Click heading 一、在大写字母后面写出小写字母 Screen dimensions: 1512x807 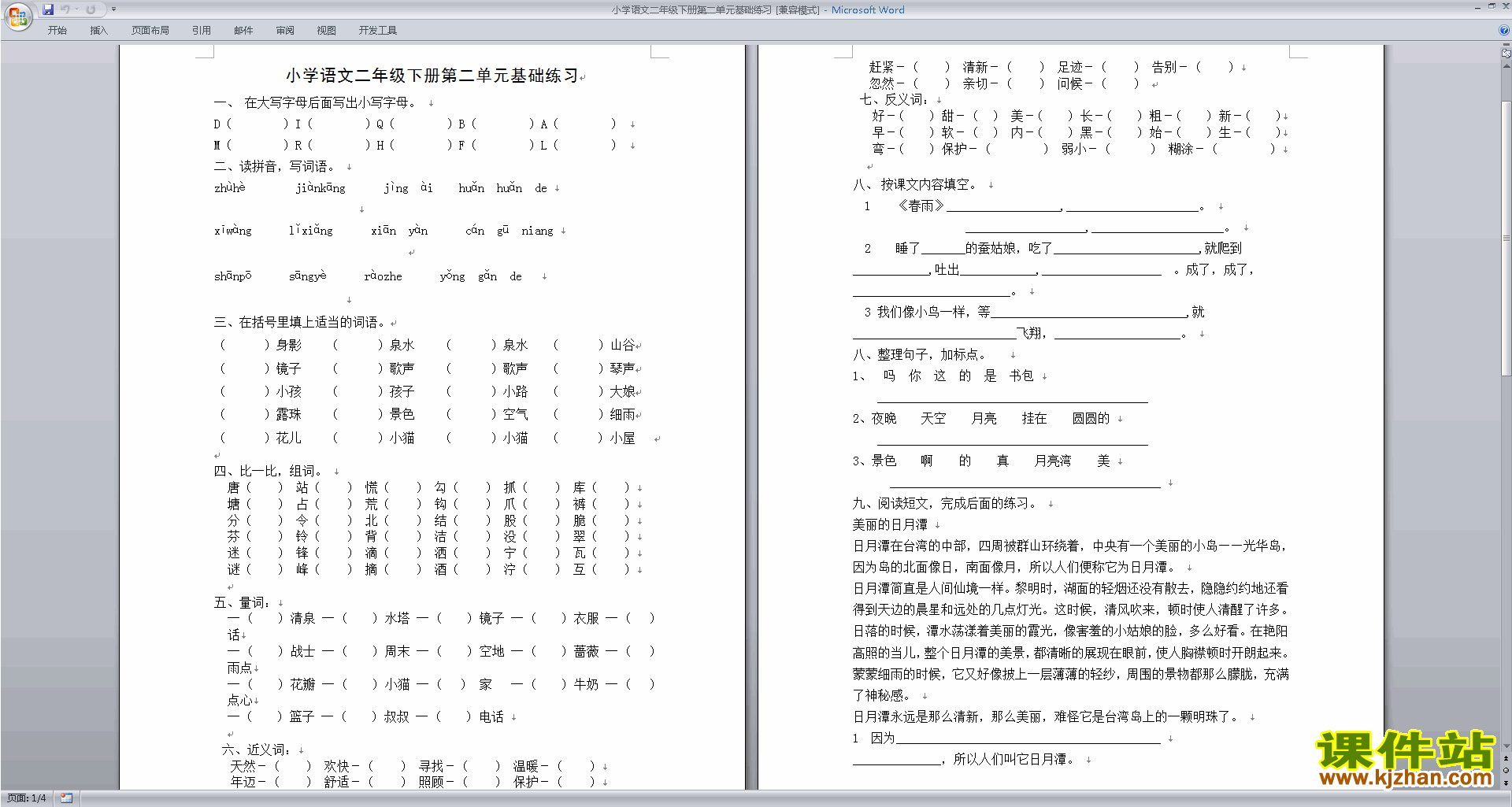315,103
